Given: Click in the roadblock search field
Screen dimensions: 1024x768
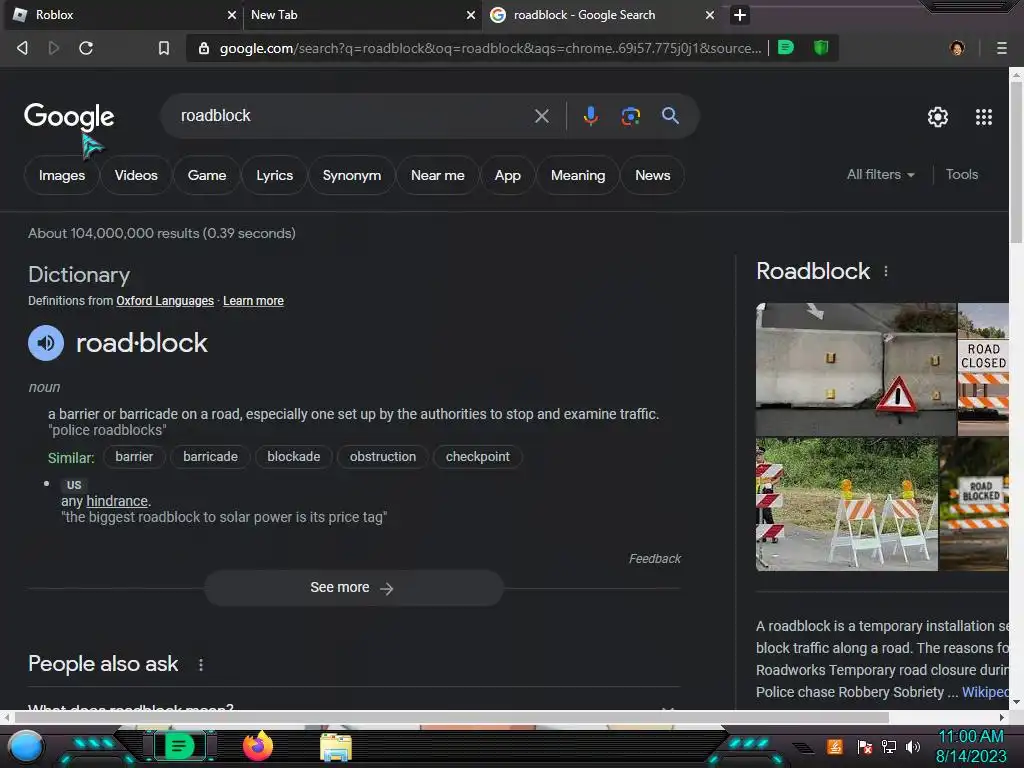Looking at the screenshot, I should (353, 116).
